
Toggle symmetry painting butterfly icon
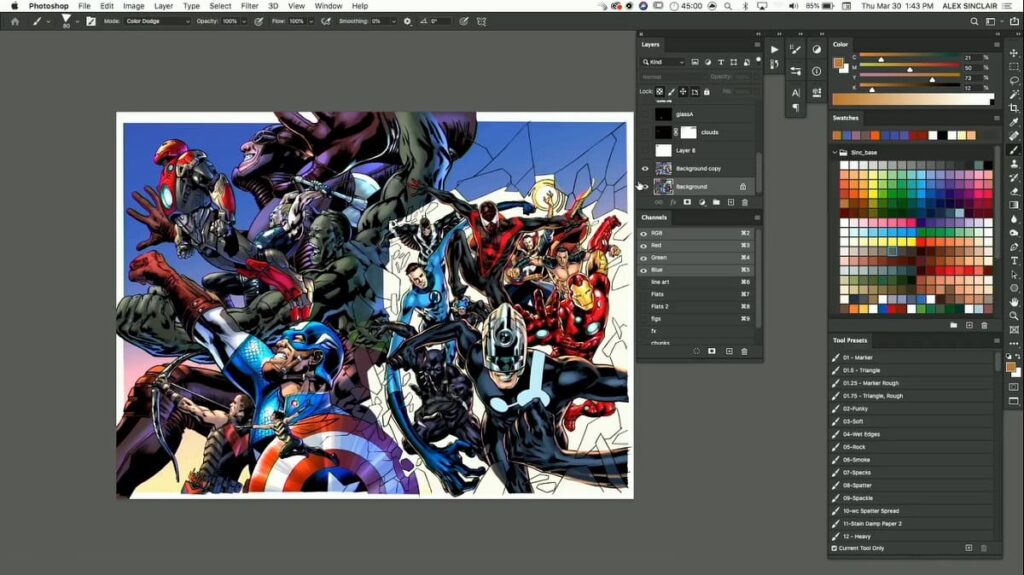point(481,22)
